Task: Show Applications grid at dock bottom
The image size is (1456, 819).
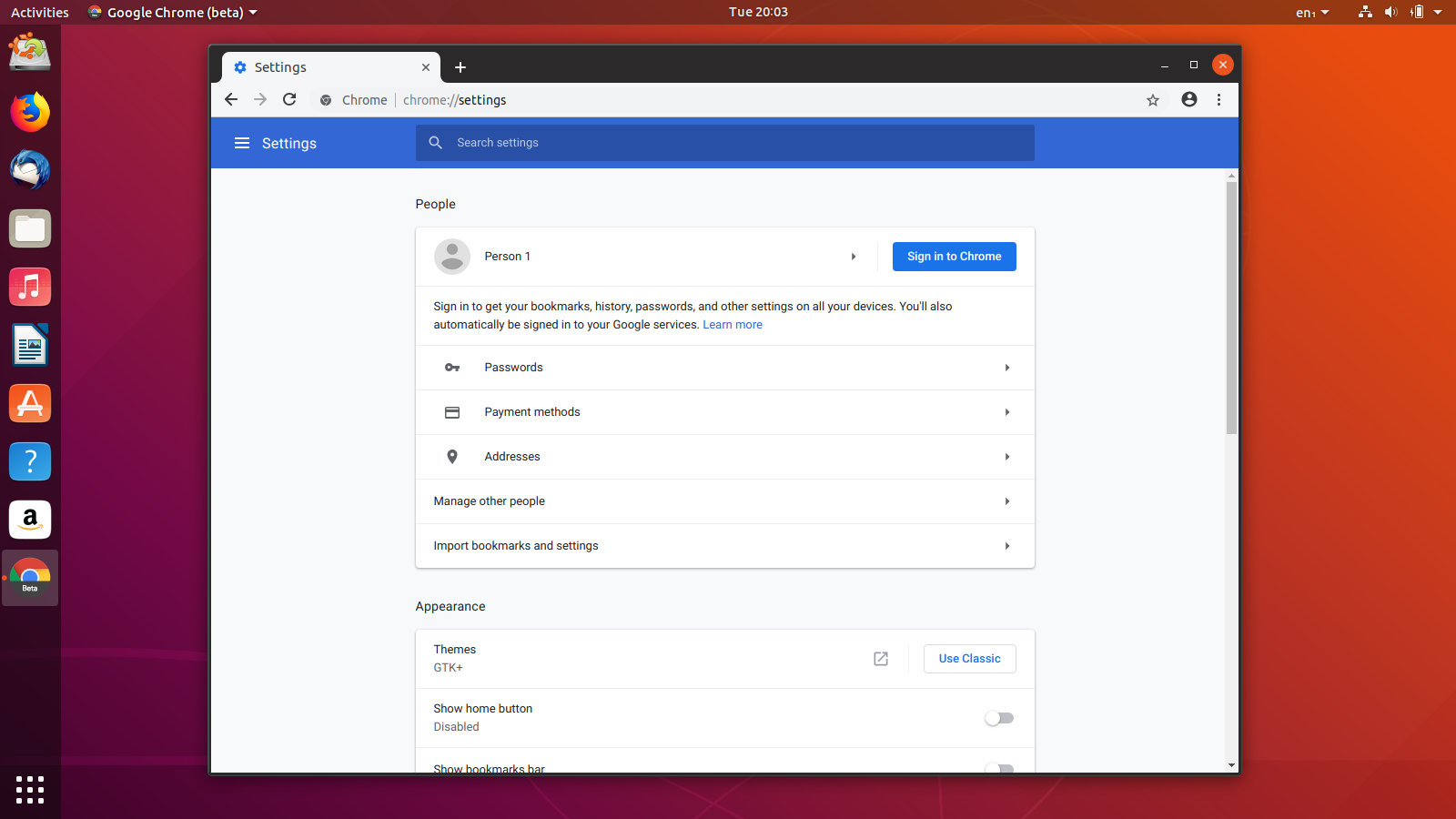Action: (30, 789)
